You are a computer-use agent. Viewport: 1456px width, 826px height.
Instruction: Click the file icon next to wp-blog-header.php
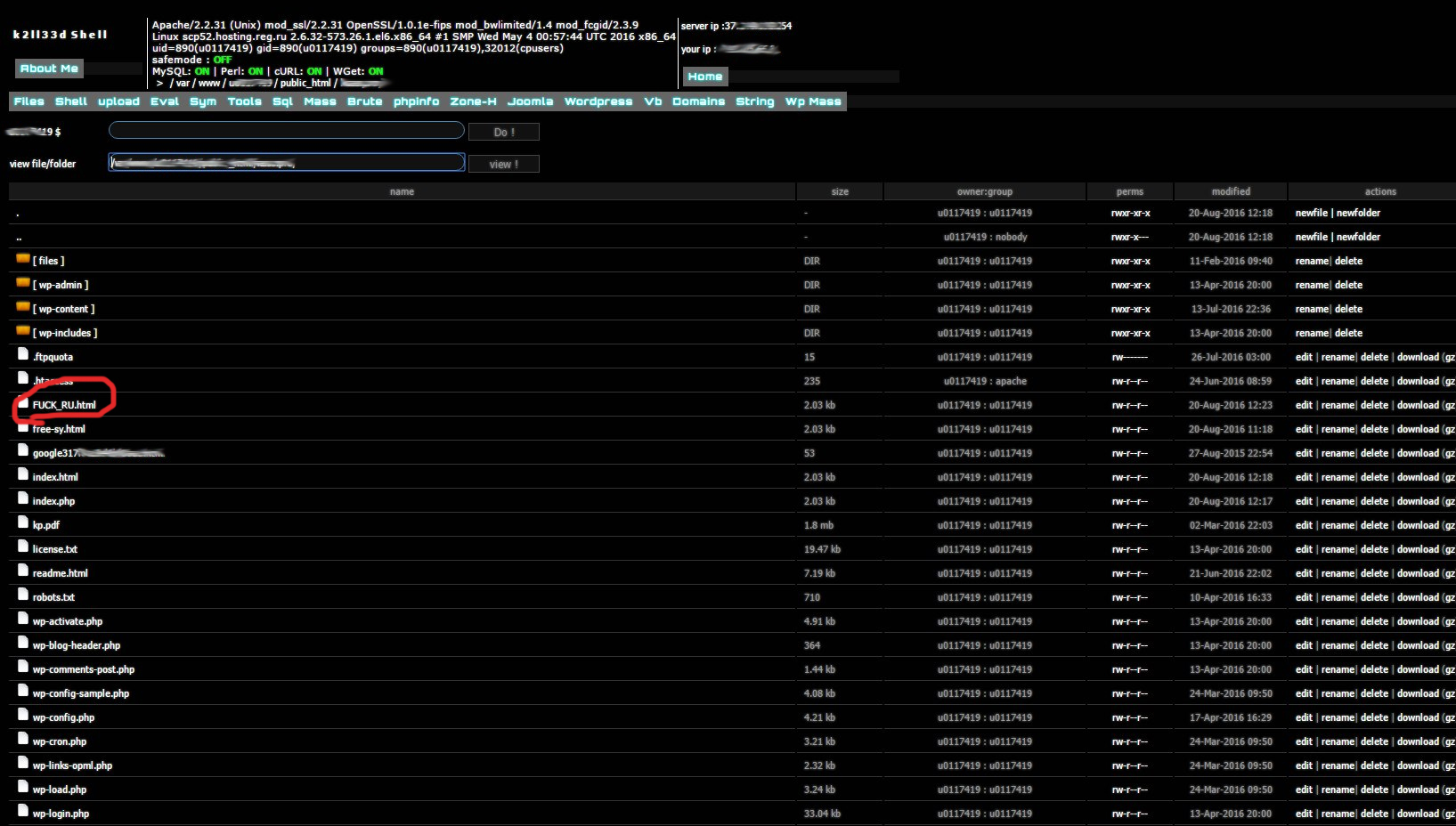(x=23, y=644)
